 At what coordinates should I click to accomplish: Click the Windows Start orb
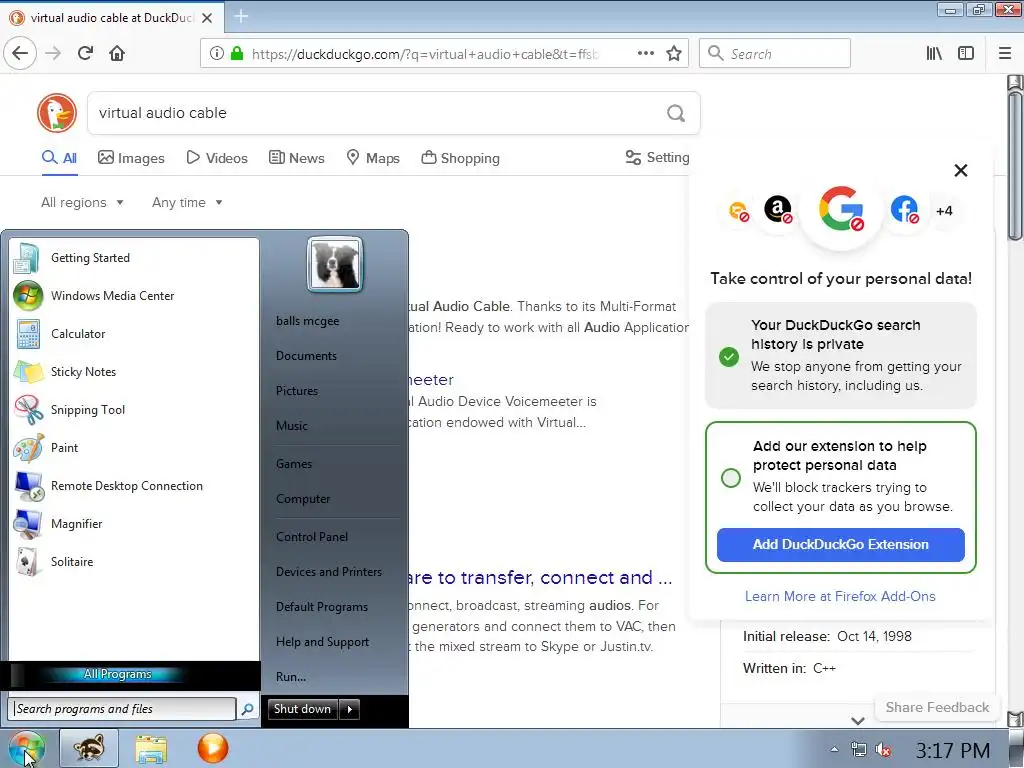pos(27,748)
